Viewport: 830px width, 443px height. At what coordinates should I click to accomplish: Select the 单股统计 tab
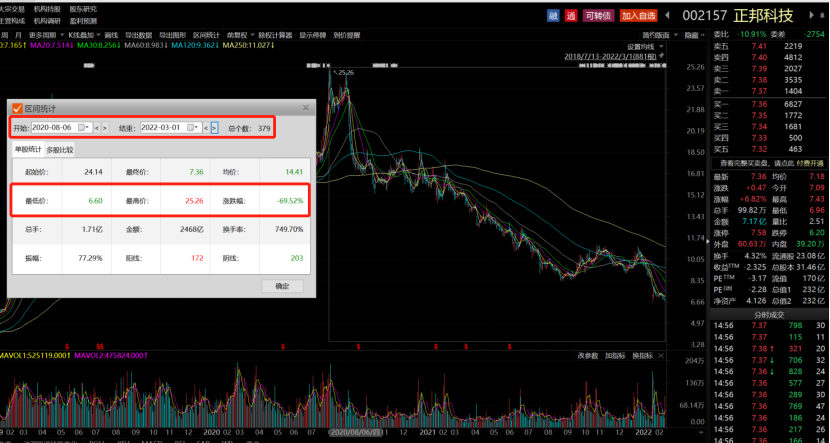coord(29,150)
